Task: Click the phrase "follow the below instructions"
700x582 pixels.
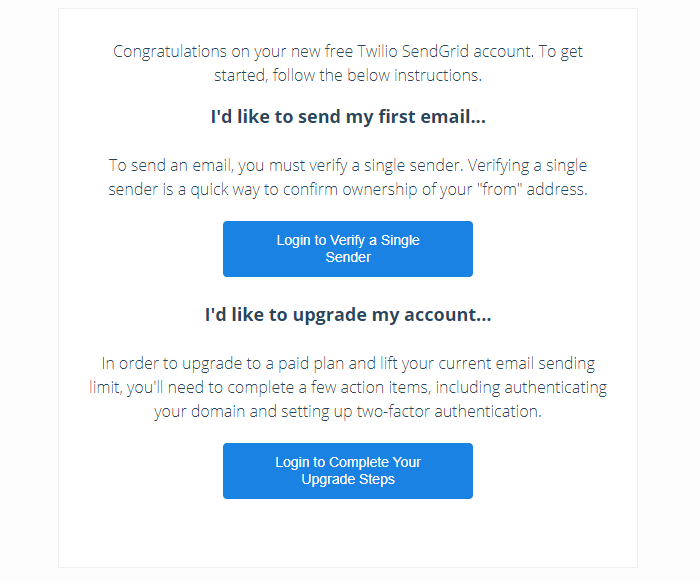Action: click(377, 75)
